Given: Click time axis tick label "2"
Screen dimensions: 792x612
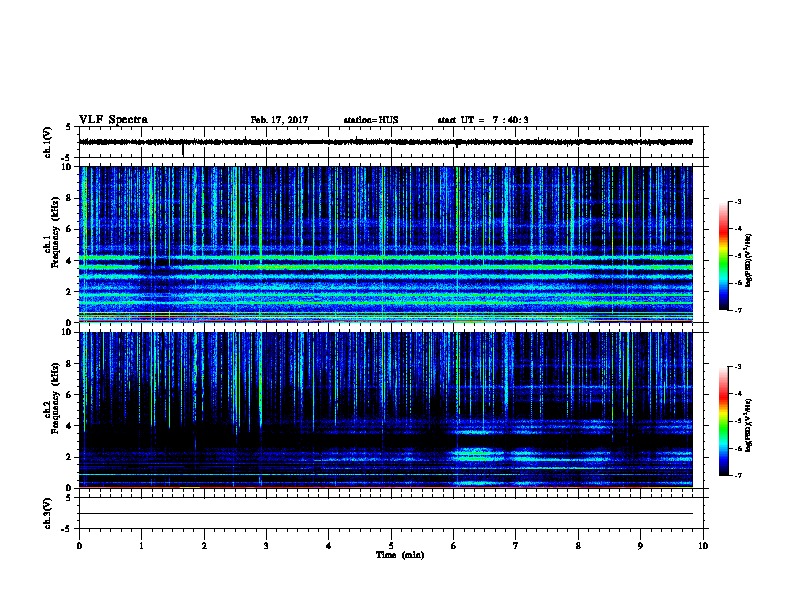Looking at the screenshot, I should click(204, 546).
